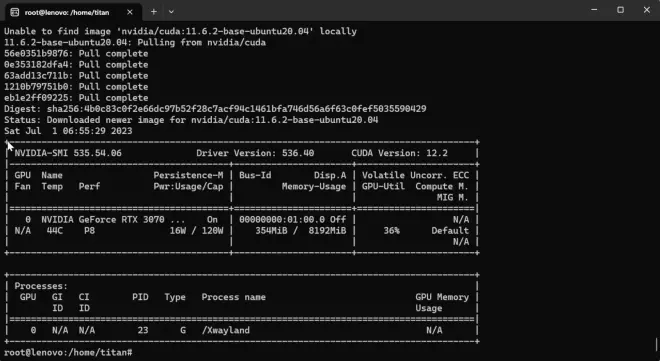Click the terminal scrollbar thumb
Screen dimensions: 660x361
[657, 345]
